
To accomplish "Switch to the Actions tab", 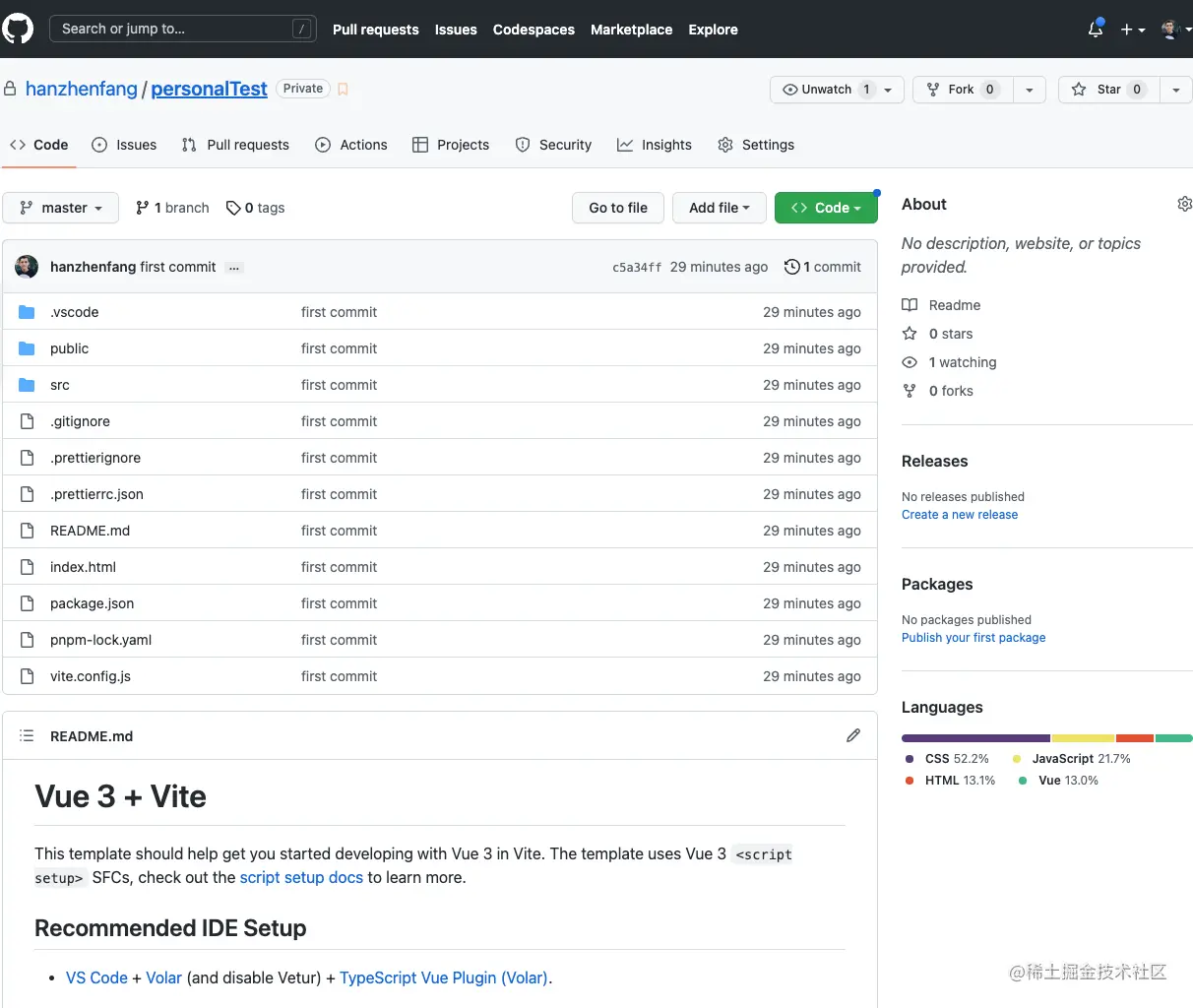I will tap(351, 145).
